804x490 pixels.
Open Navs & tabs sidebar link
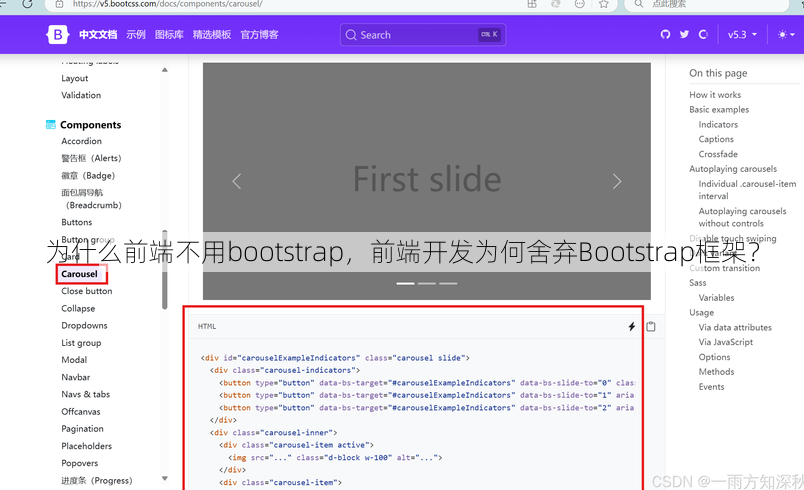86,394
